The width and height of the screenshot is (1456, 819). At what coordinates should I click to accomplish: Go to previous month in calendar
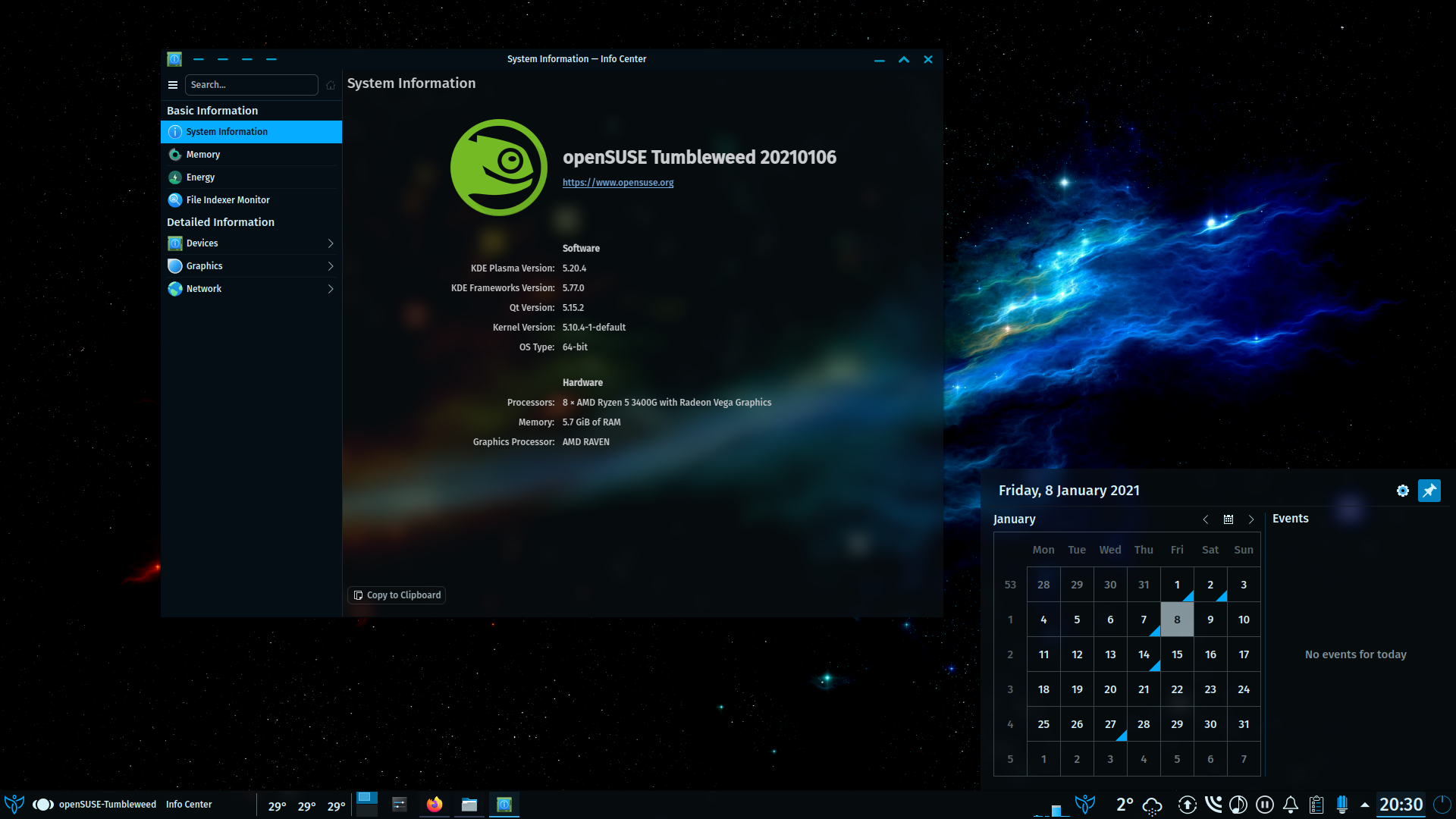1206,519
